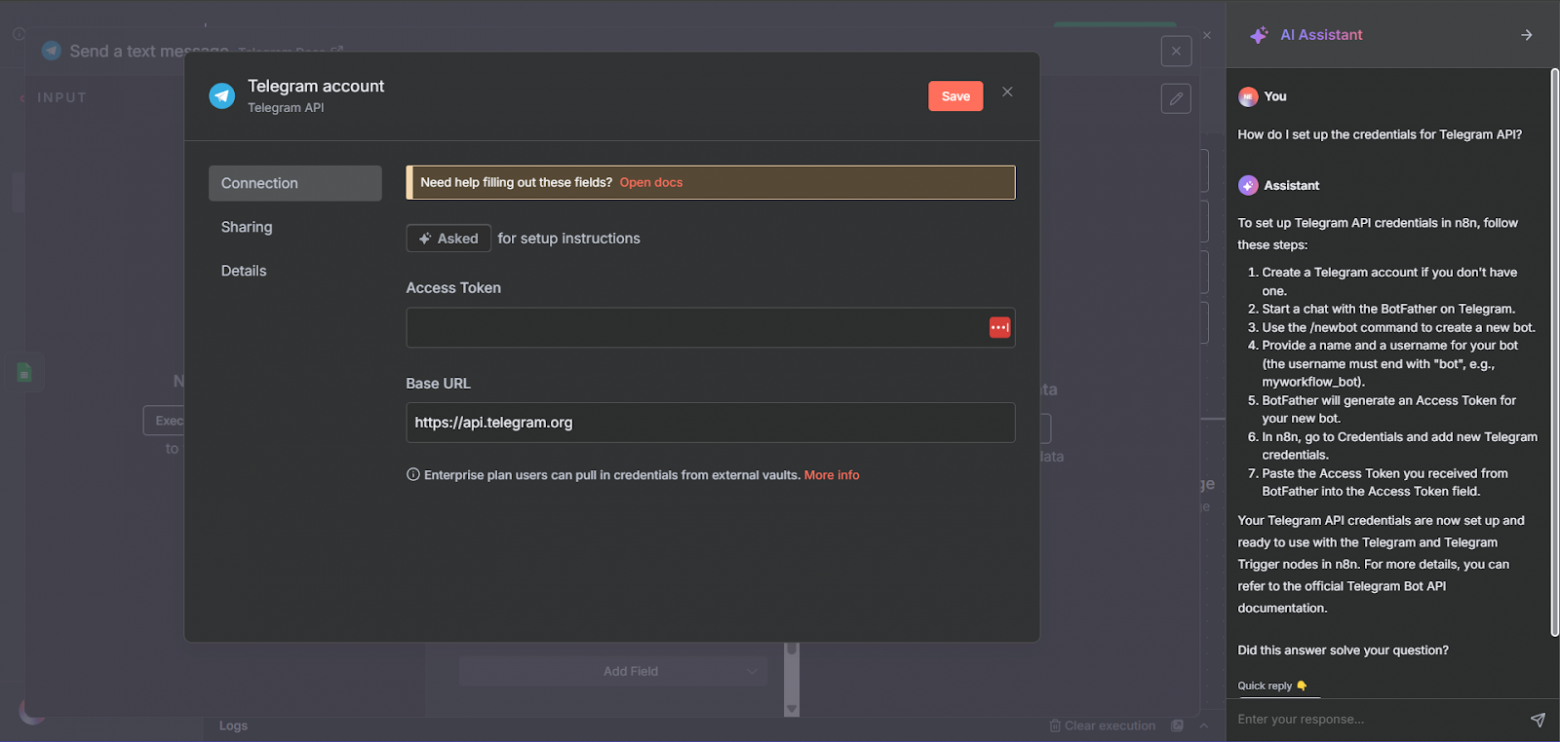Open the Details tab
The height and width of the screenshot is (742, 1560).
point(244,271)
